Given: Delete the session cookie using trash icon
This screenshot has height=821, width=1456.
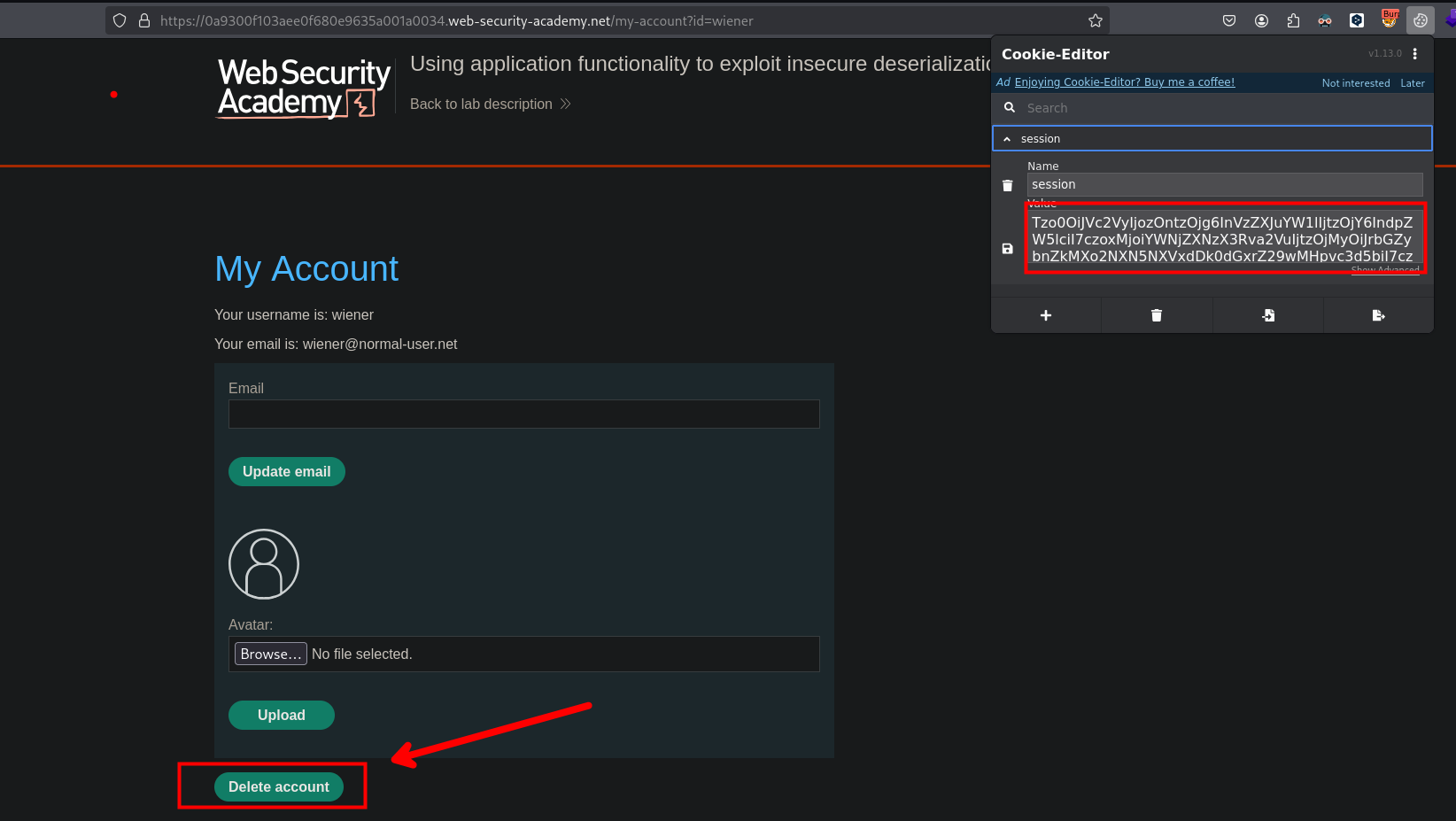Looking at the screenshot, I should 1007,185.
